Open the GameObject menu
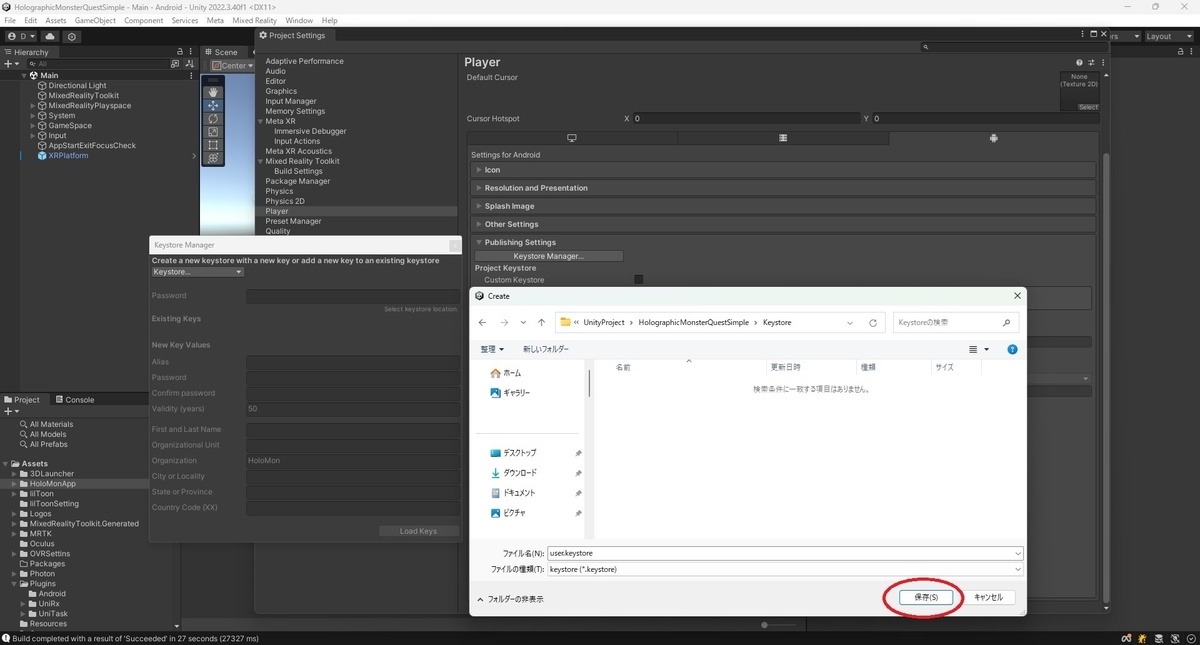1200x645 pixels. tap(94, 20)
